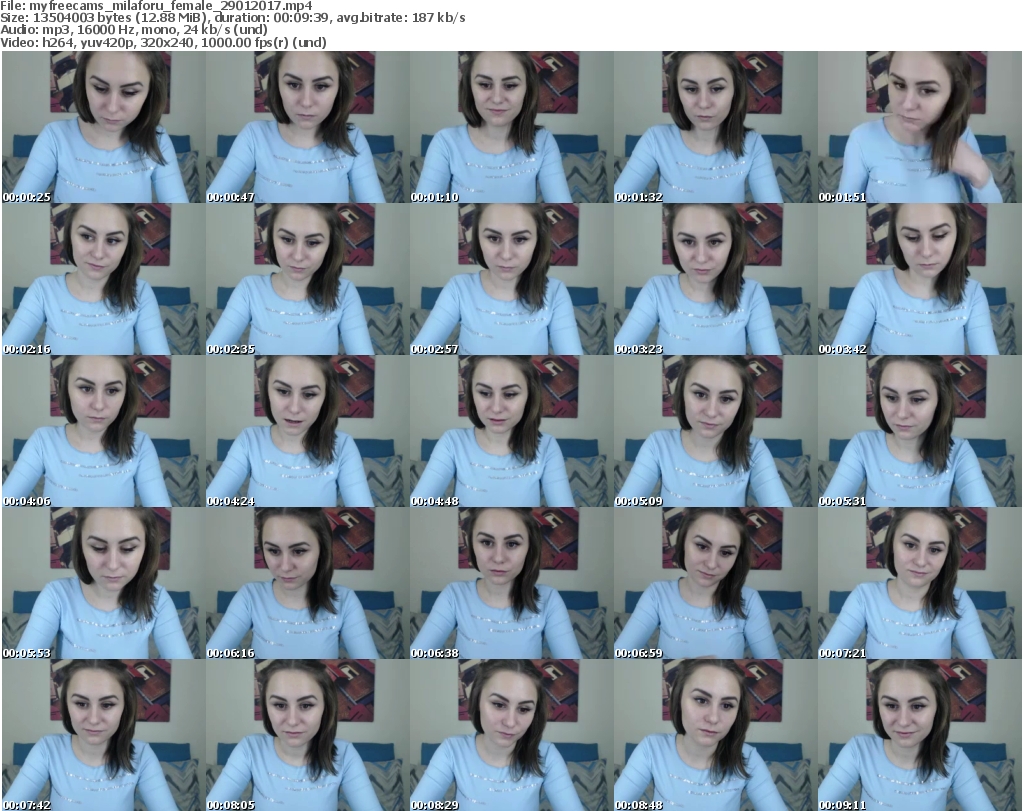The height and width of the screenshot is (811, 1024).
Task: Click the 00:09:11 preview frame
Action: pos(920,735)
